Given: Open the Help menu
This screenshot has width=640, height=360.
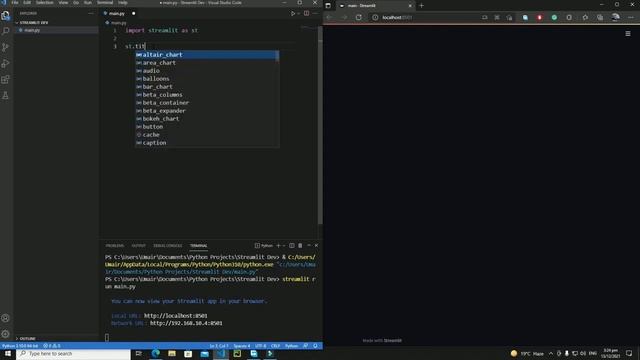Looking at the screenshot, I should tap(123, 2).
